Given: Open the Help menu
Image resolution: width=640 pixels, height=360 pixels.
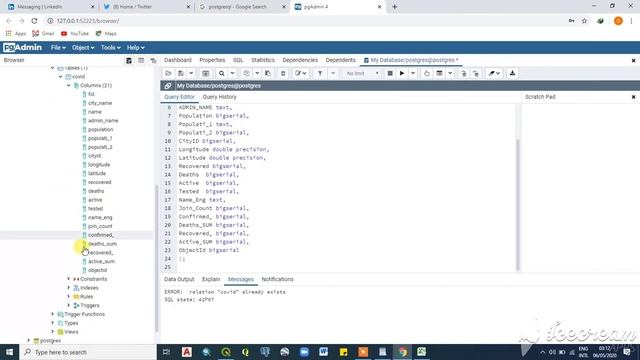Looking at the screenshot, I should pos(135,48).
